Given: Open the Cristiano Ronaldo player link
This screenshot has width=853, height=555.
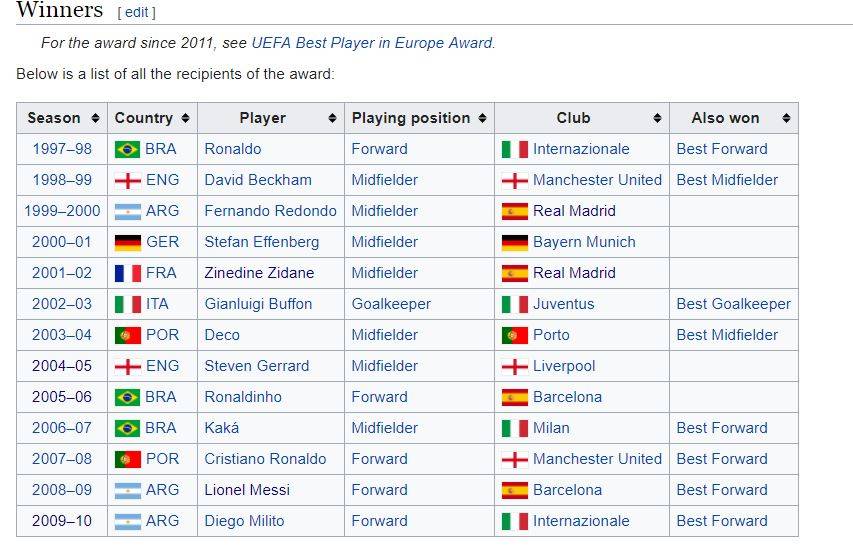Looking at the screenshot, I should click(x=265, y=459).
